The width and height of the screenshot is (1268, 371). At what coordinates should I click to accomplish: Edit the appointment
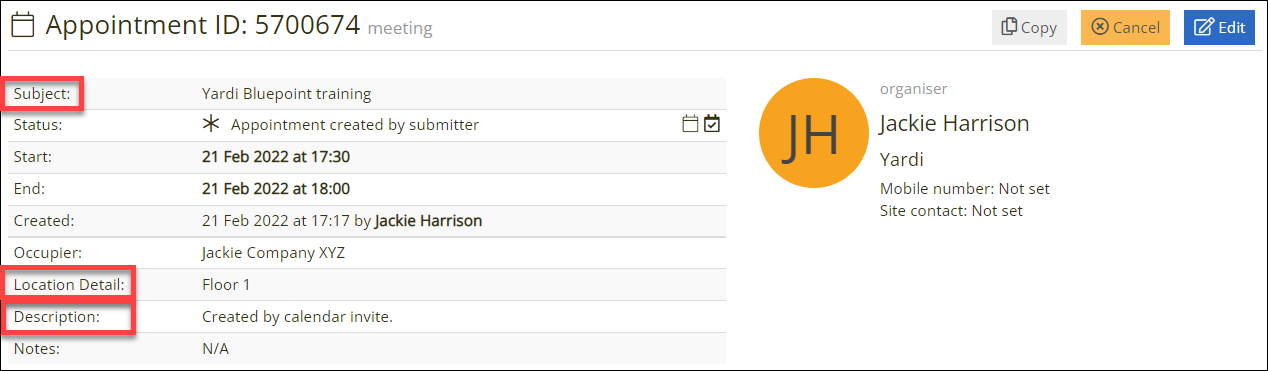1219,27
